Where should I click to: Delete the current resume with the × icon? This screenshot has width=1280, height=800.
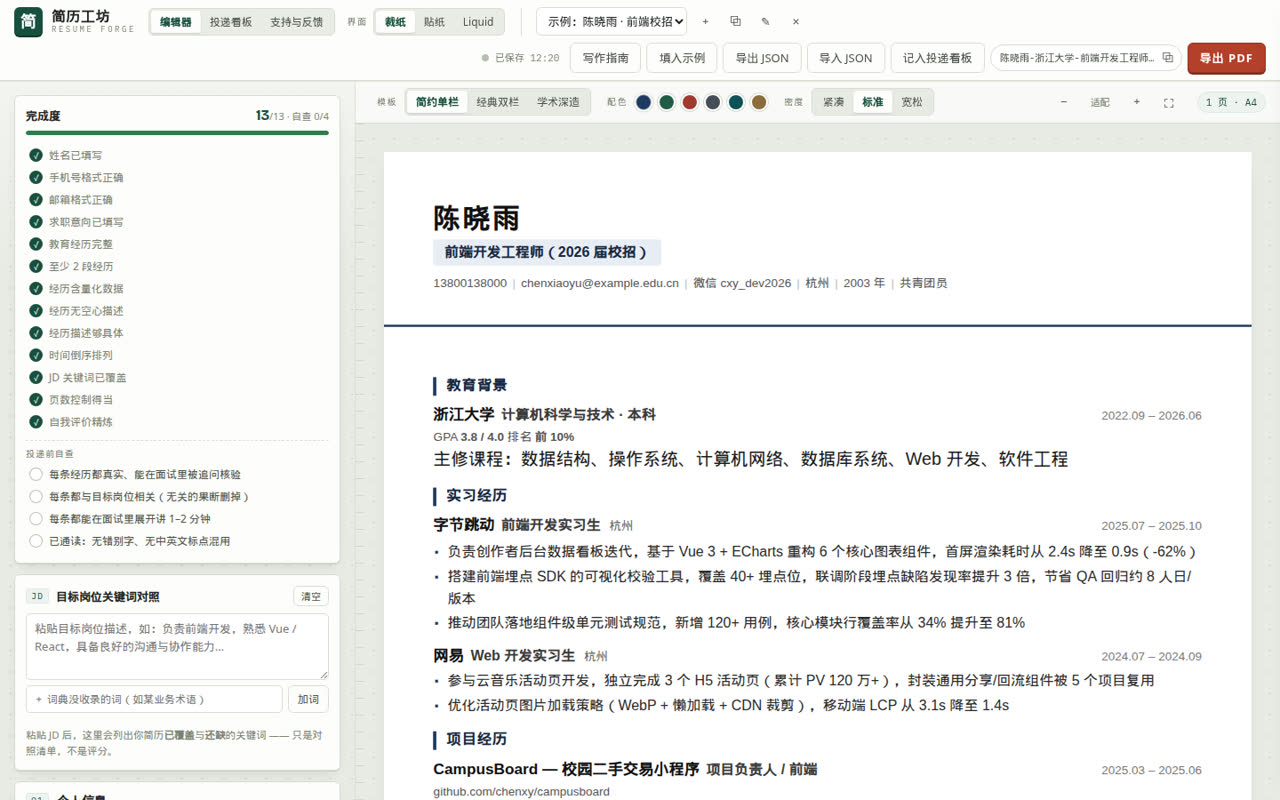click(795, 22)
